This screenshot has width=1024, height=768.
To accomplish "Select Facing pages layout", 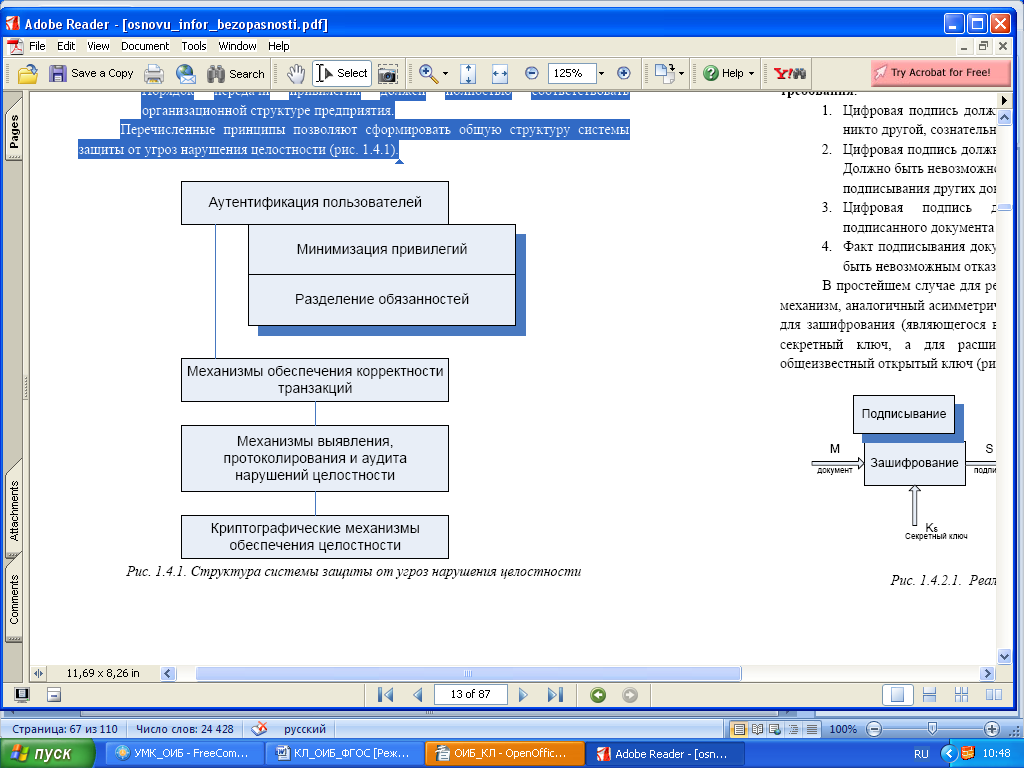I will click(993, 695).
